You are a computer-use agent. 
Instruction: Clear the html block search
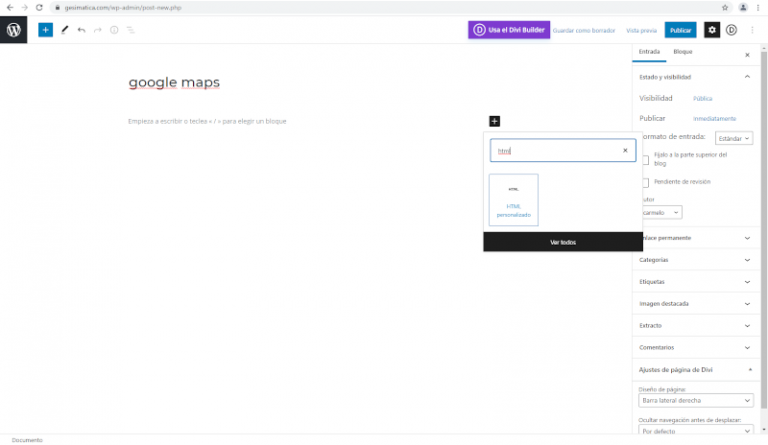click(x=625, y=150)
